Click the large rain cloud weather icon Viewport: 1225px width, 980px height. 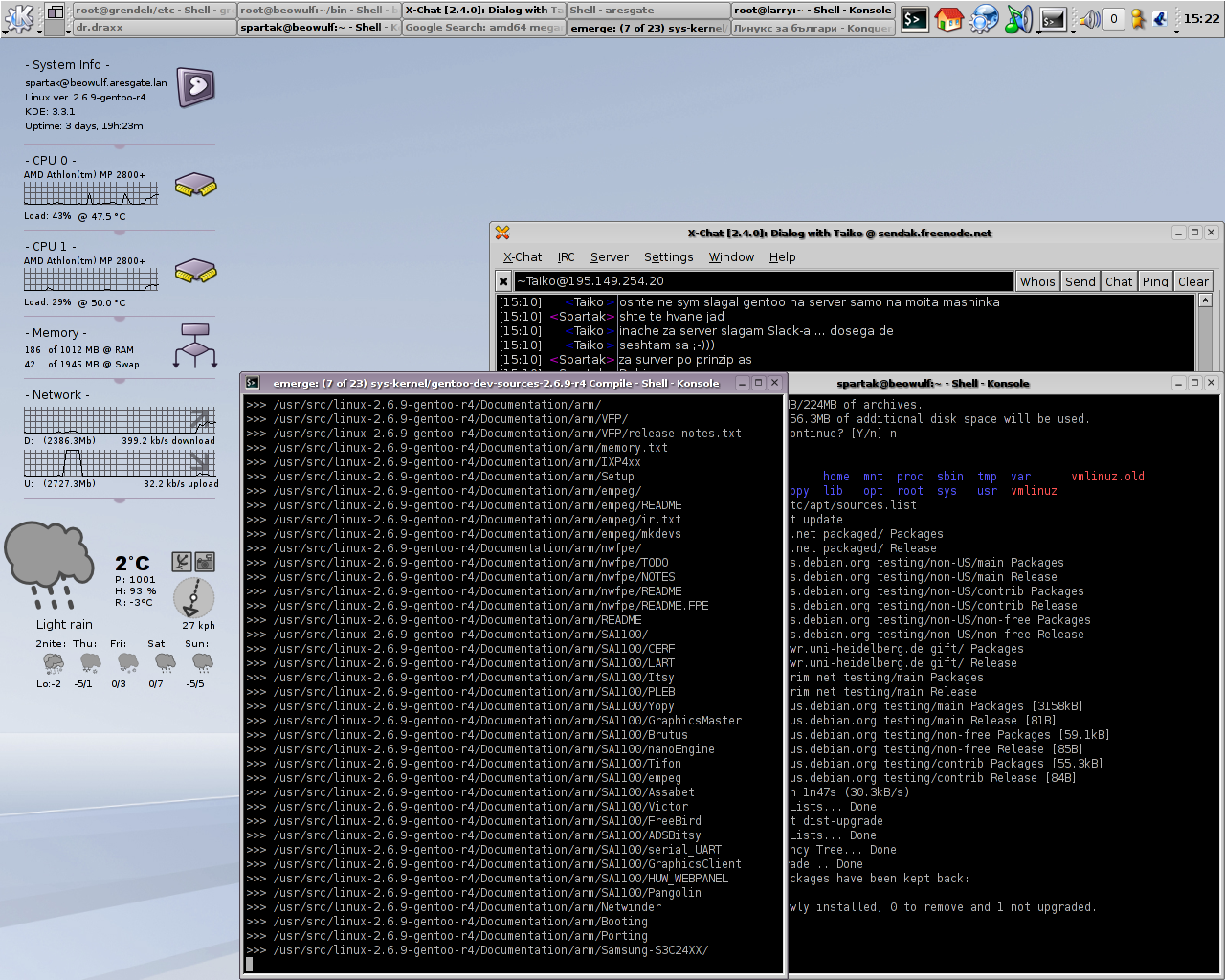48,565
